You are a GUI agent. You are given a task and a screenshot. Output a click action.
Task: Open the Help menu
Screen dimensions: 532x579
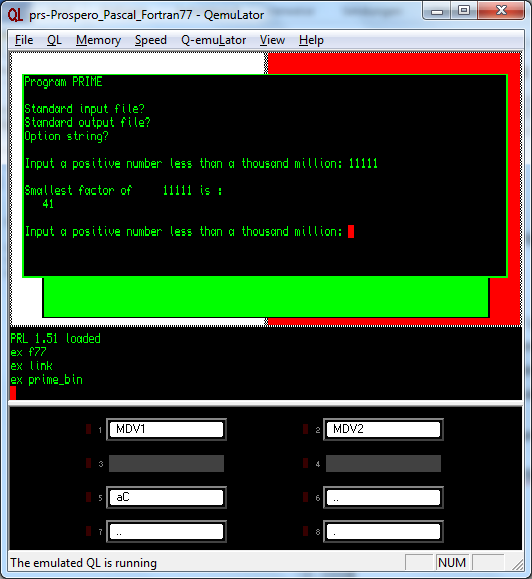coord(311,40)
